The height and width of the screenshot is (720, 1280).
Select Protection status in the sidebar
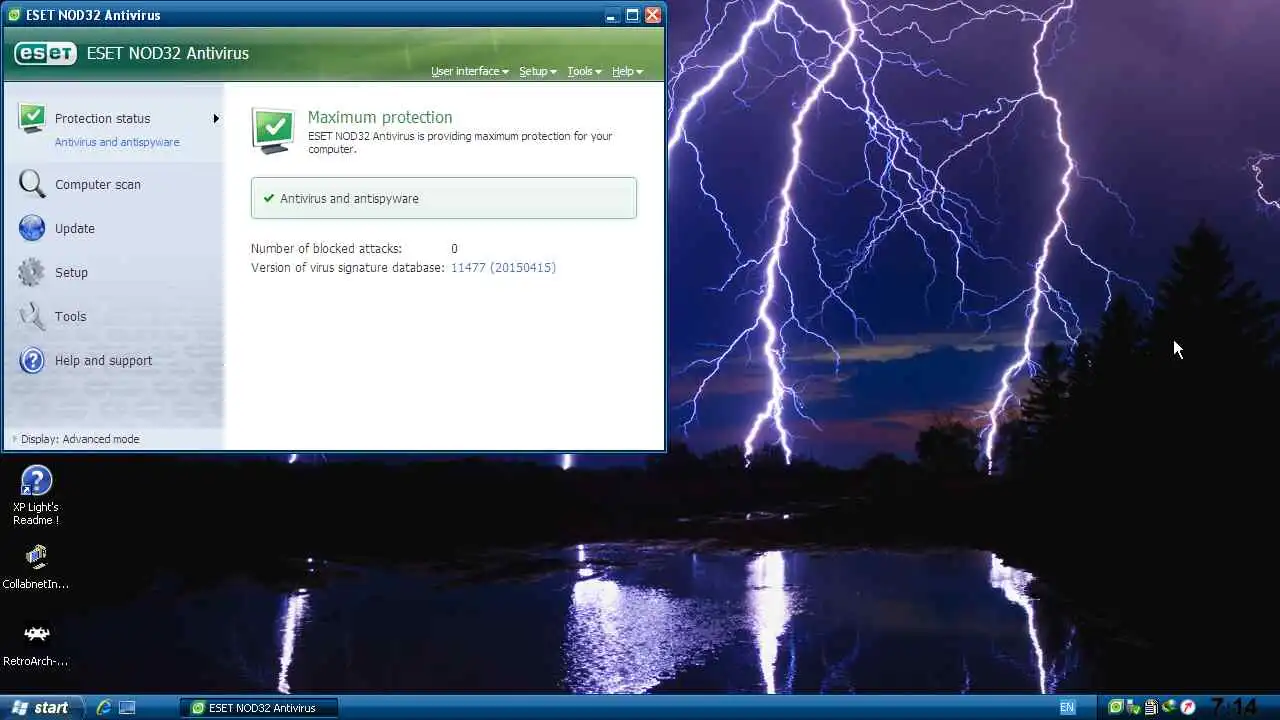[102, 118]
